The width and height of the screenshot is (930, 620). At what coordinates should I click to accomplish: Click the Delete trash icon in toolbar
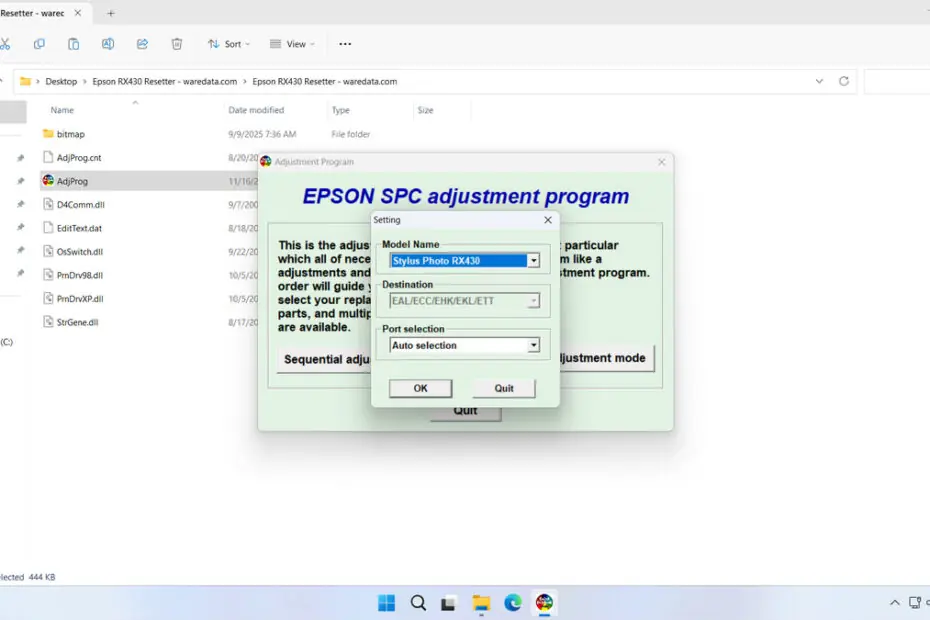click(177, 44)
